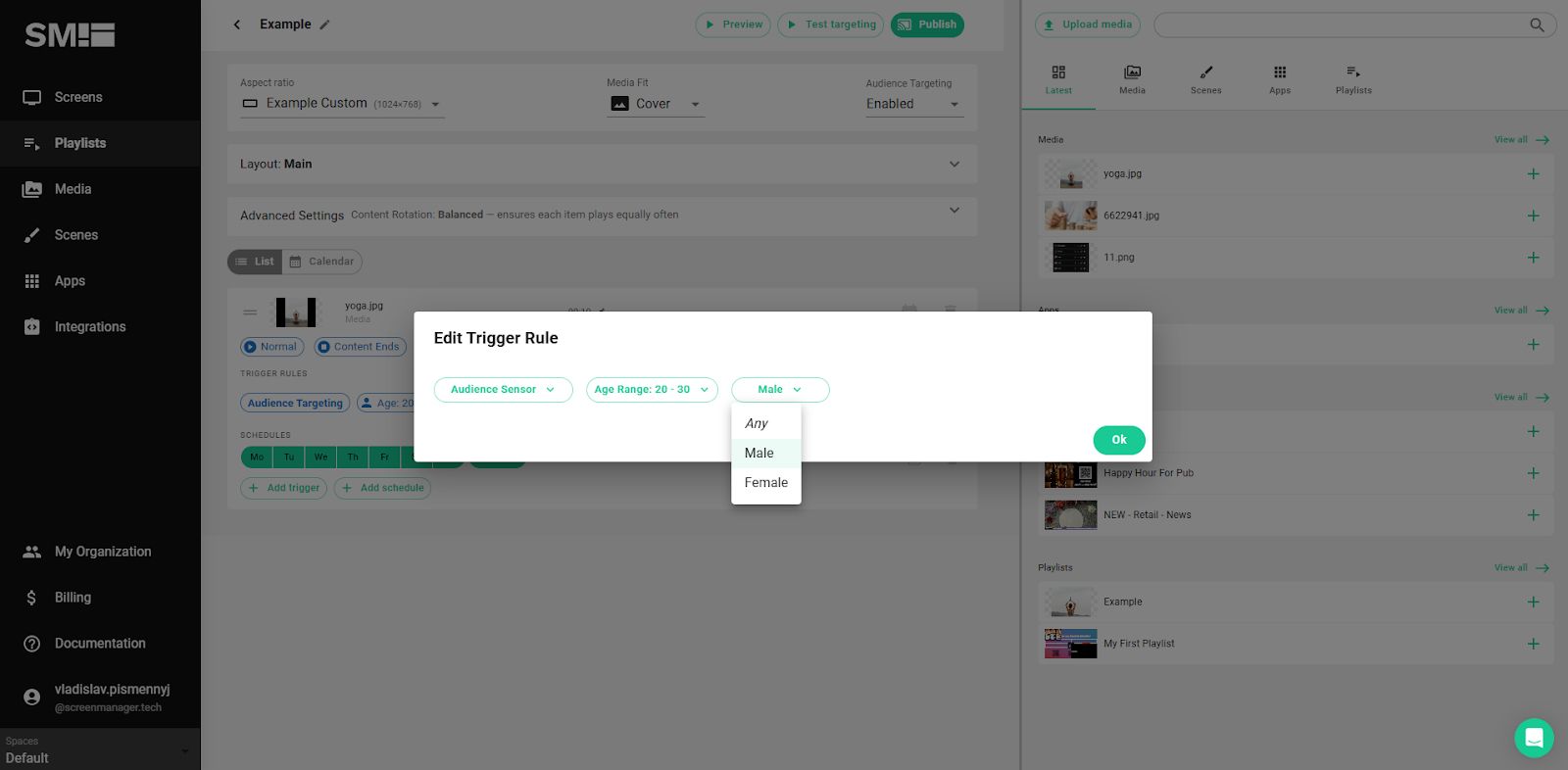Click the Test targeting button

coord(831,24)
